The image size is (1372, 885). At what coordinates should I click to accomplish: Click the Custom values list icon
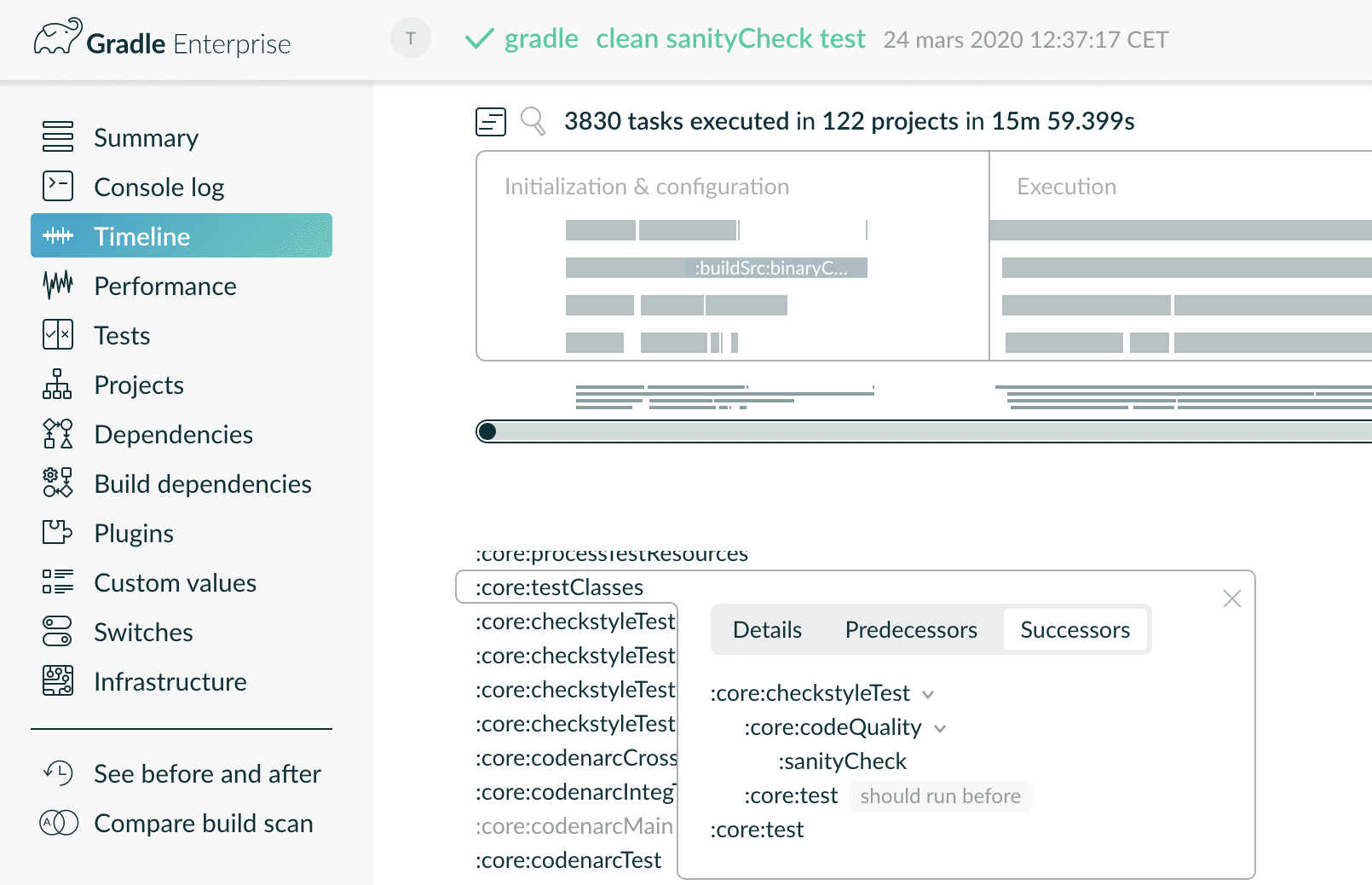58,581
